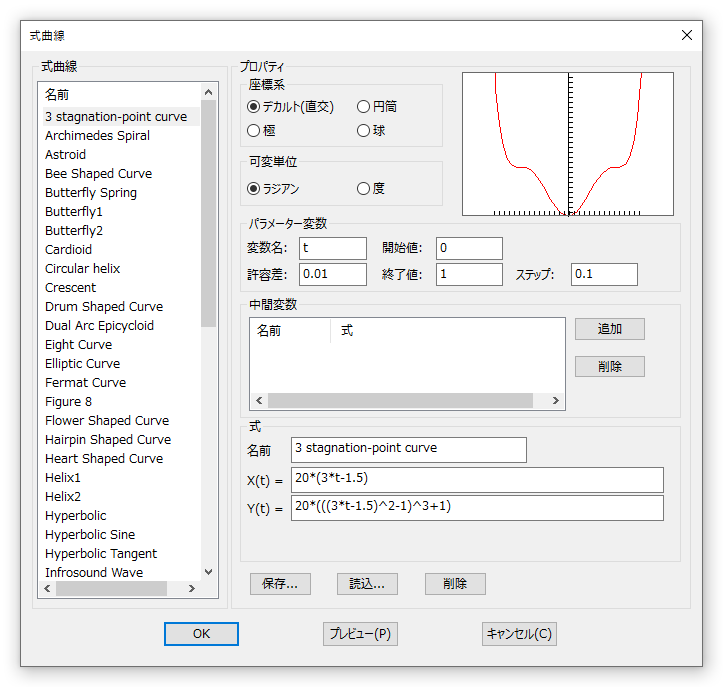Click curve list scroll down arrow
The image size is (723, 687).
(208, 572)
